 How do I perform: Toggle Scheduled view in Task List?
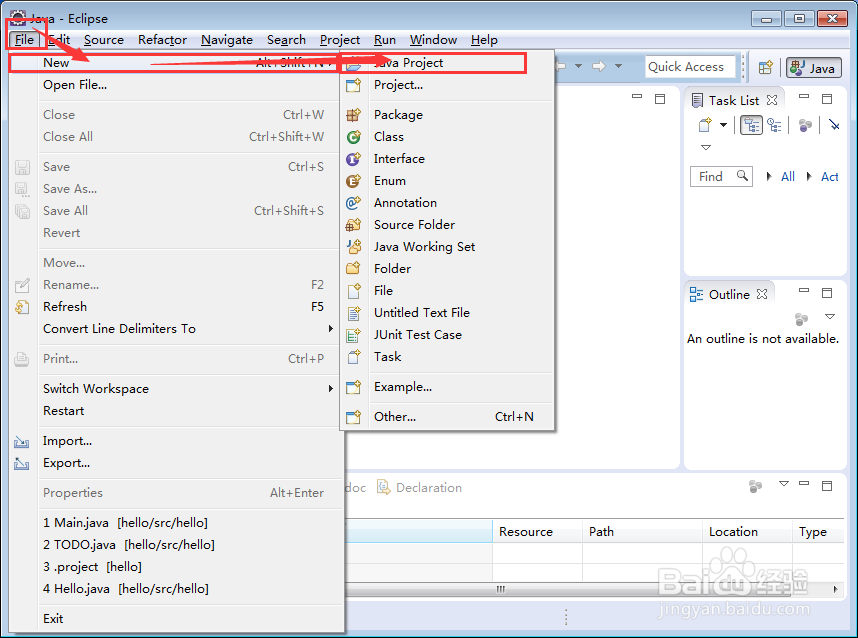click(774, 125)
